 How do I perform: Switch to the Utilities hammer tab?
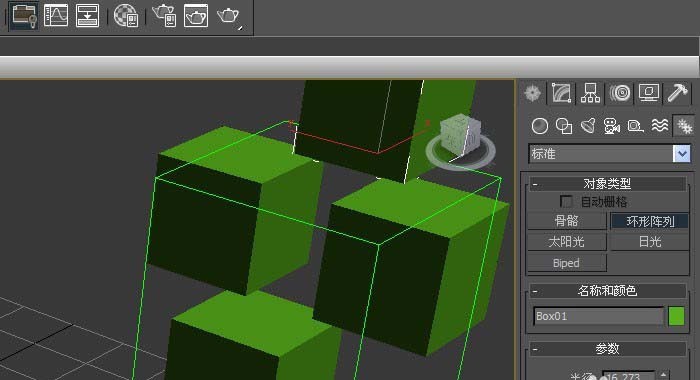click(678, 93)
